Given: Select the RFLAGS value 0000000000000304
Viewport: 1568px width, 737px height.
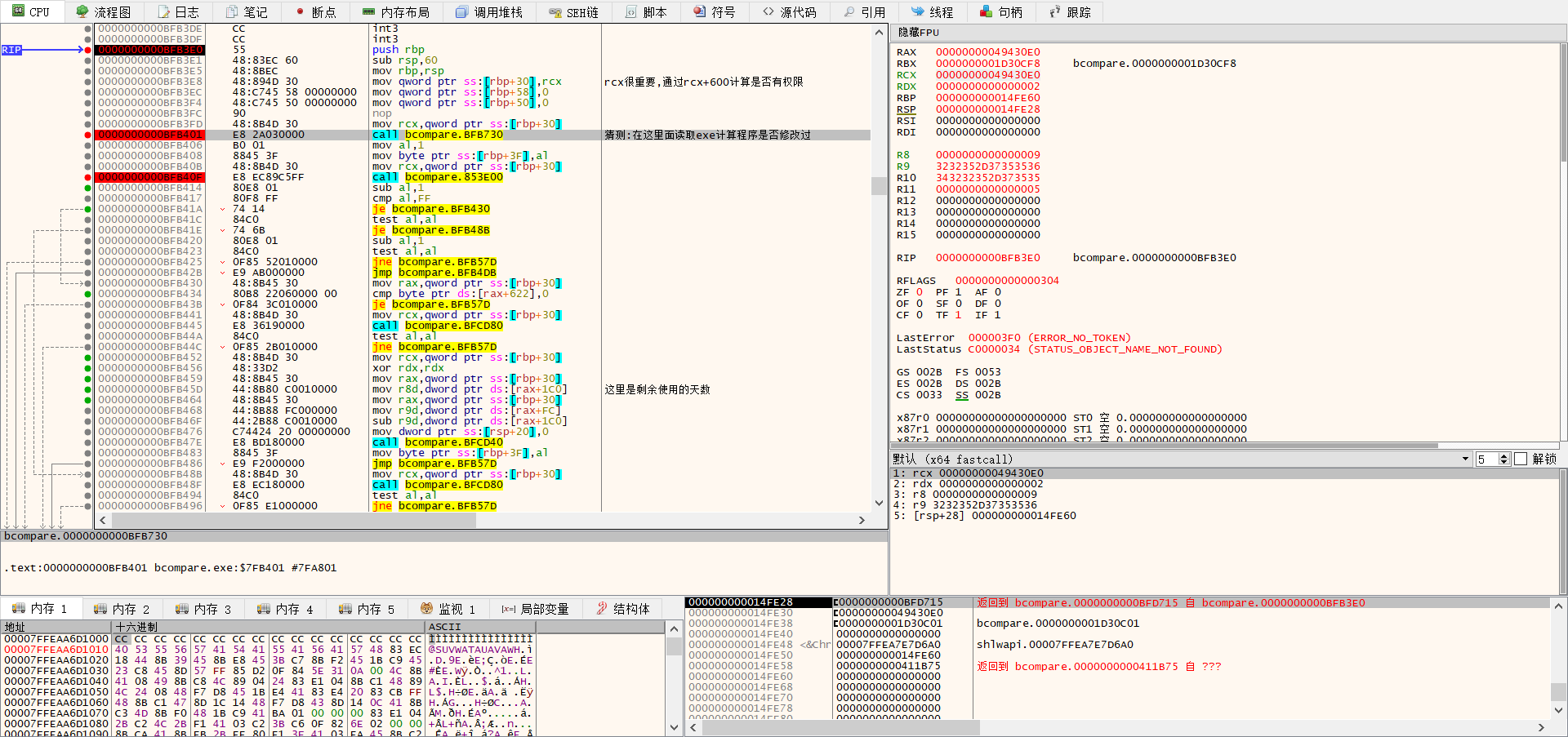Looking at the screenshot, I should 1007,281.
